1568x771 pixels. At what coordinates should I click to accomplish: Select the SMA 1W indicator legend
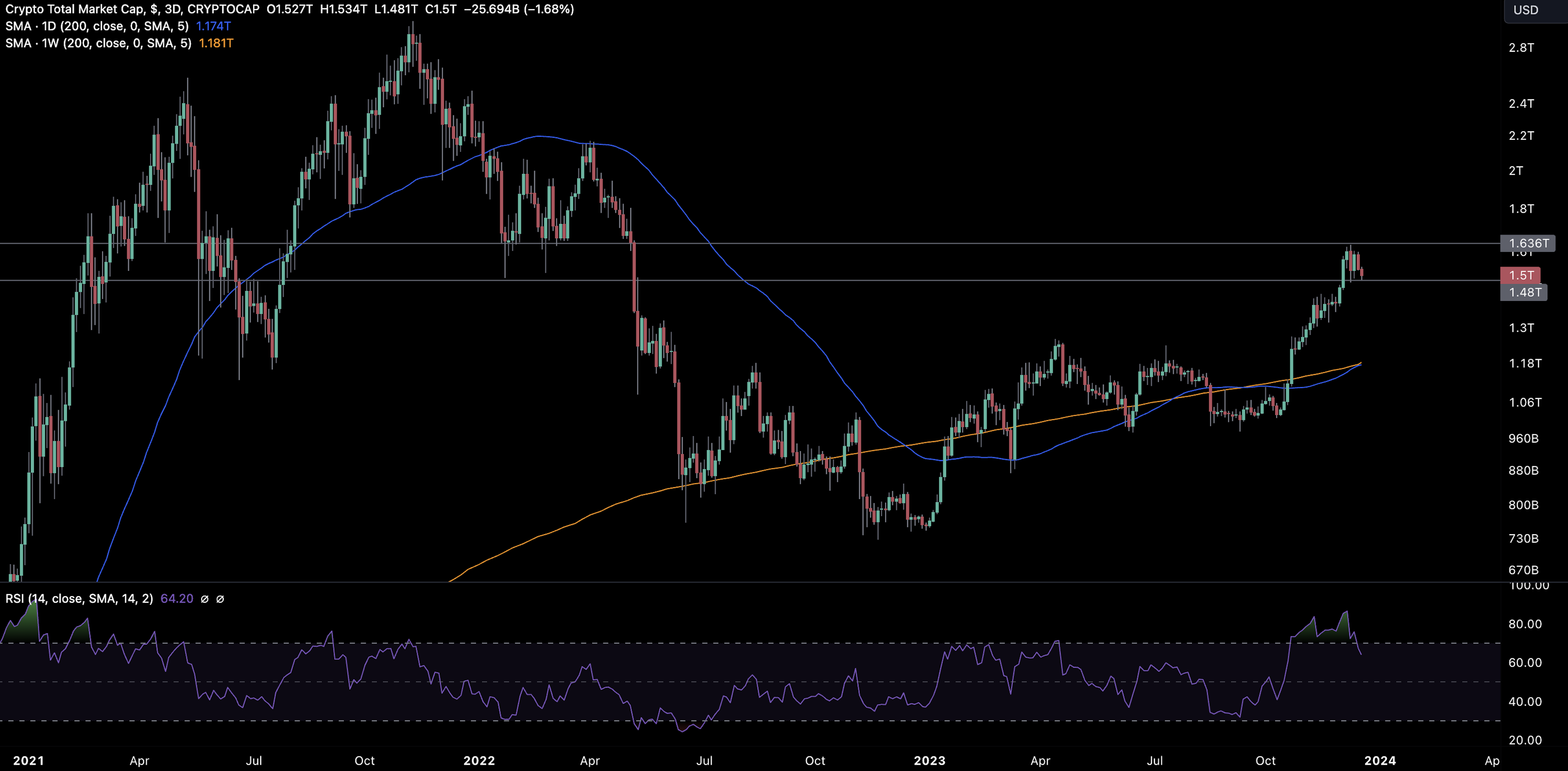pyautogui.click(x=98, y=43)
